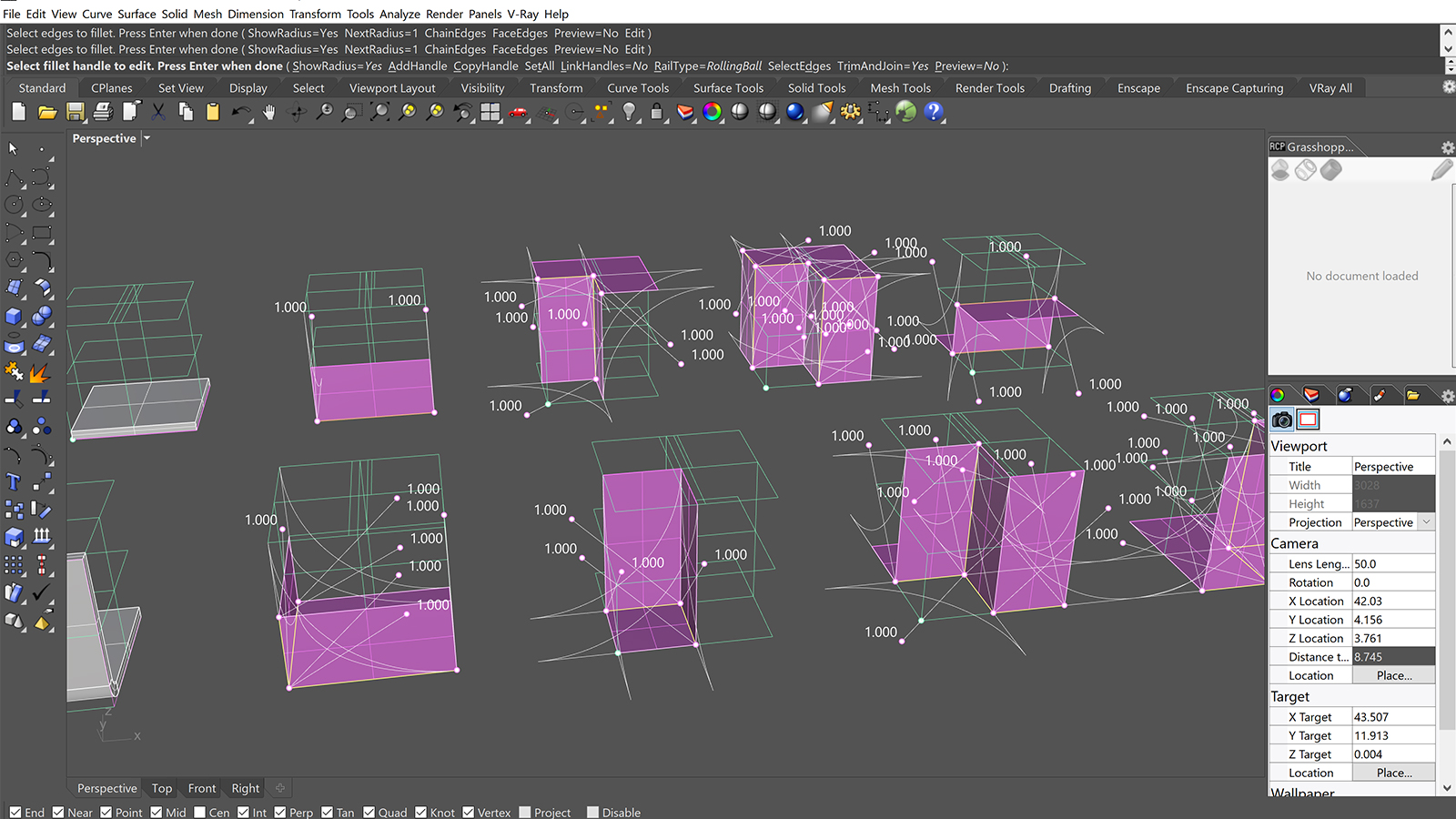Click the Grasshopper green icon

[906, 112]
